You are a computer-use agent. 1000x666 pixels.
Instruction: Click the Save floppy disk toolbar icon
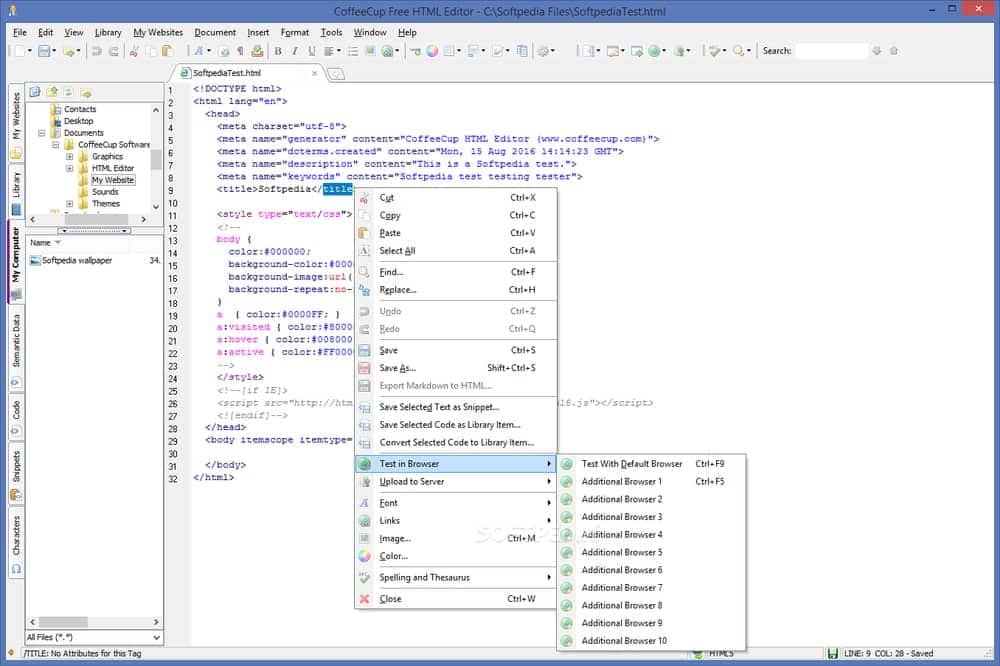46,51
